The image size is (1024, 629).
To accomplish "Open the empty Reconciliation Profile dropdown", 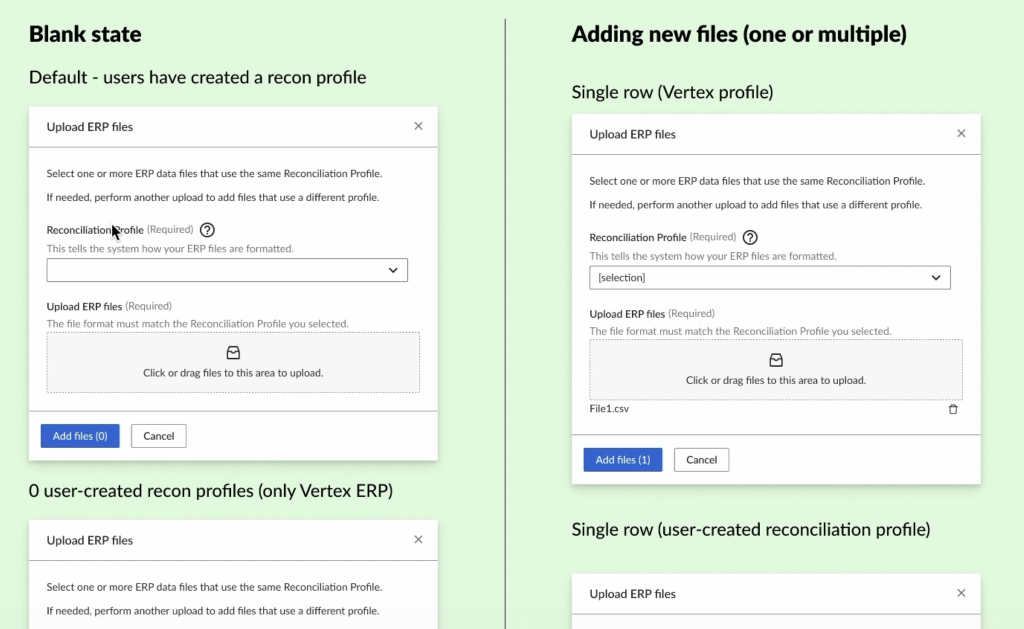I will tap(227, 270).
